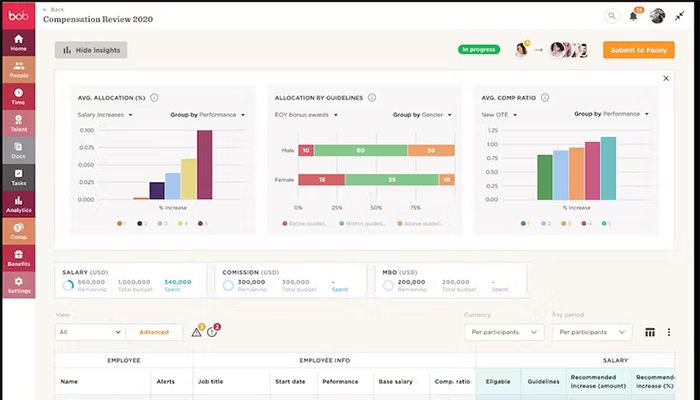This screenshot has width=700, height=400.
Task: Open the View All dropdown
Action: click(x=90, y=332)
